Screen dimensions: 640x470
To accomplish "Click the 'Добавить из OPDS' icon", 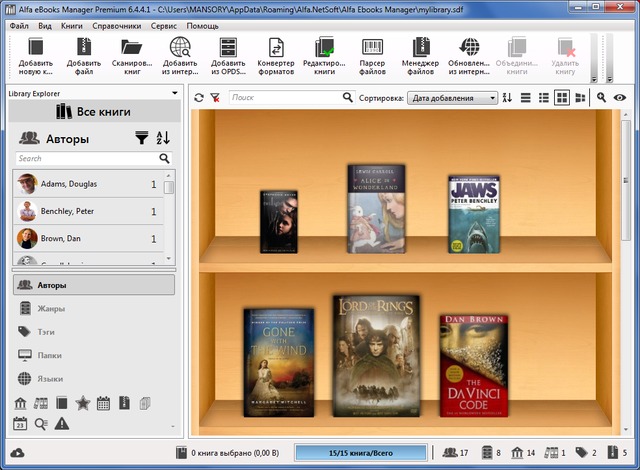I will coord(228,47).
